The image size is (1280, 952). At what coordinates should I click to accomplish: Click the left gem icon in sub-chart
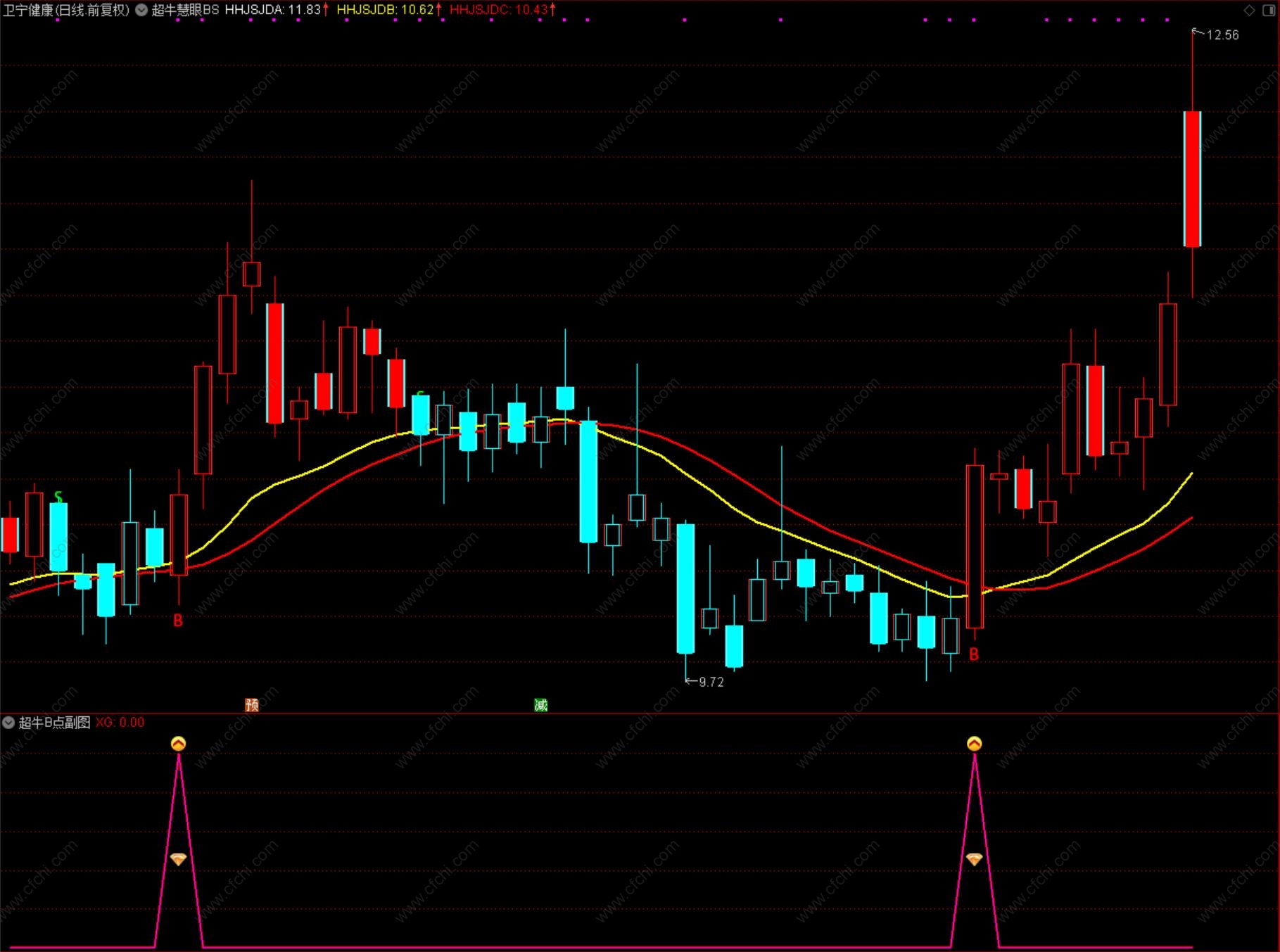click(x=178, y=859)
